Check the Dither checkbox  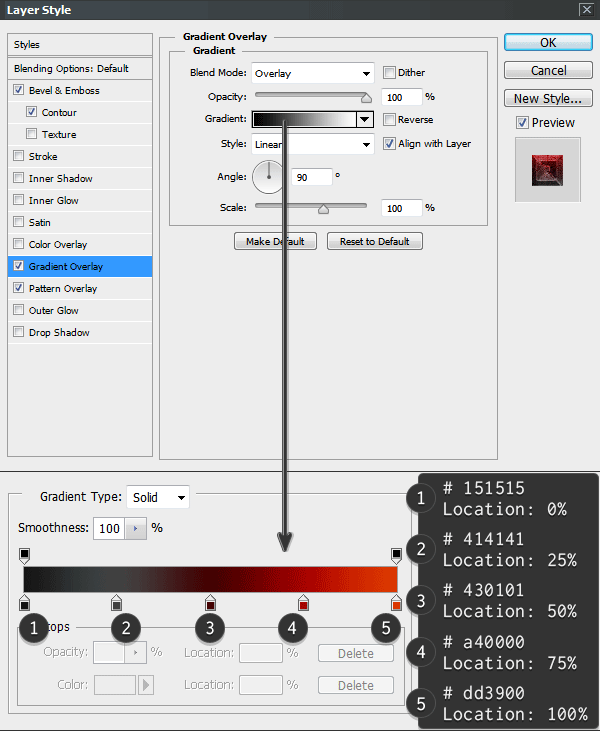coord(389,73)
